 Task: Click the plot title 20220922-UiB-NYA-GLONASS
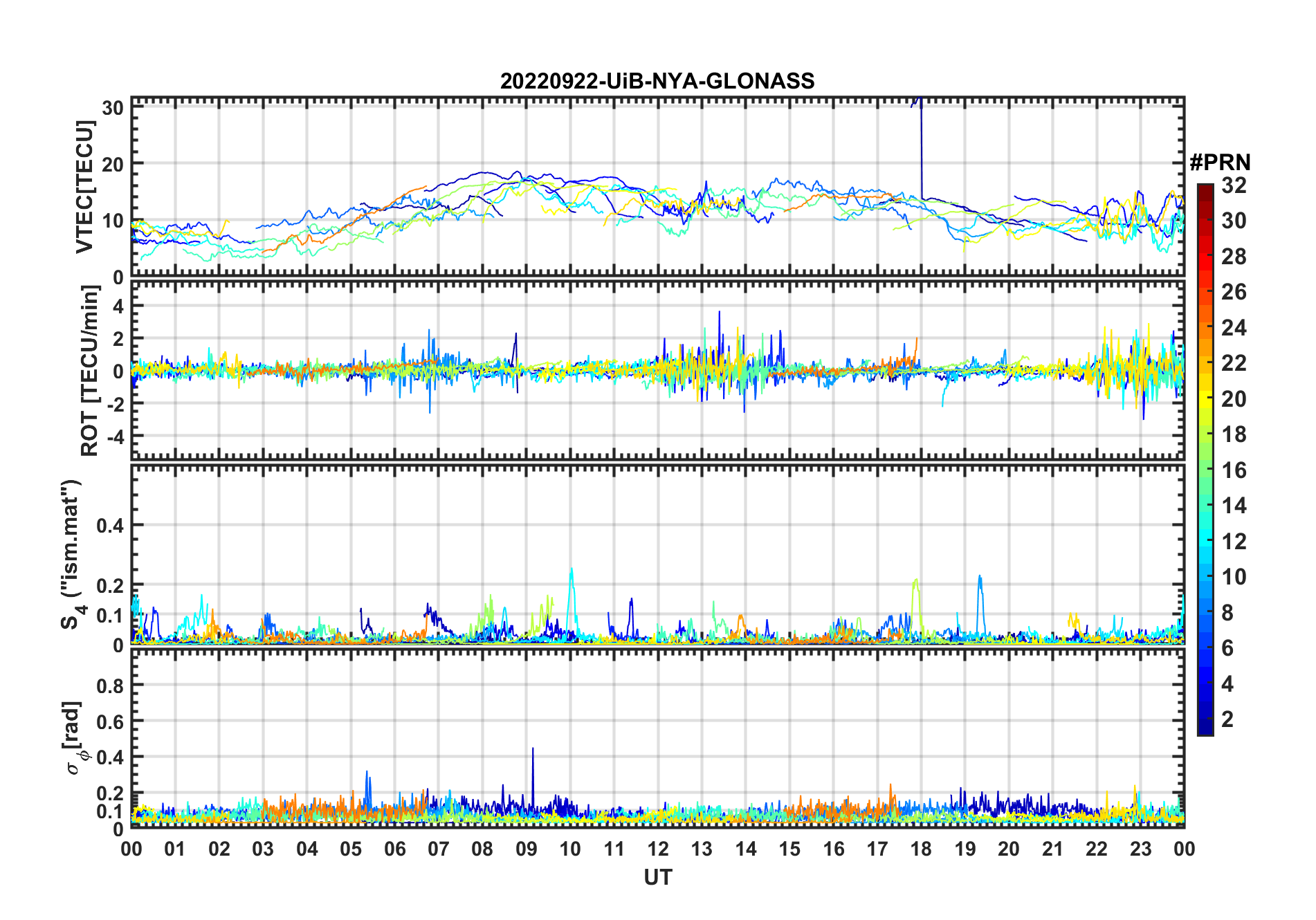coord(657,82)
